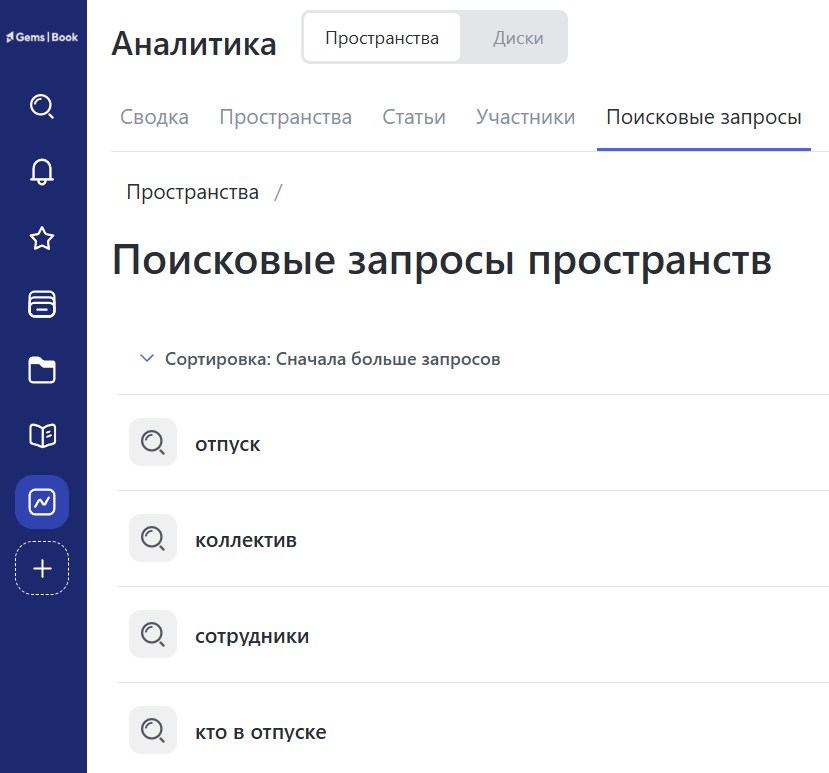
Task: Open the disks drive icon in sidebar
Action: (42, 304)
